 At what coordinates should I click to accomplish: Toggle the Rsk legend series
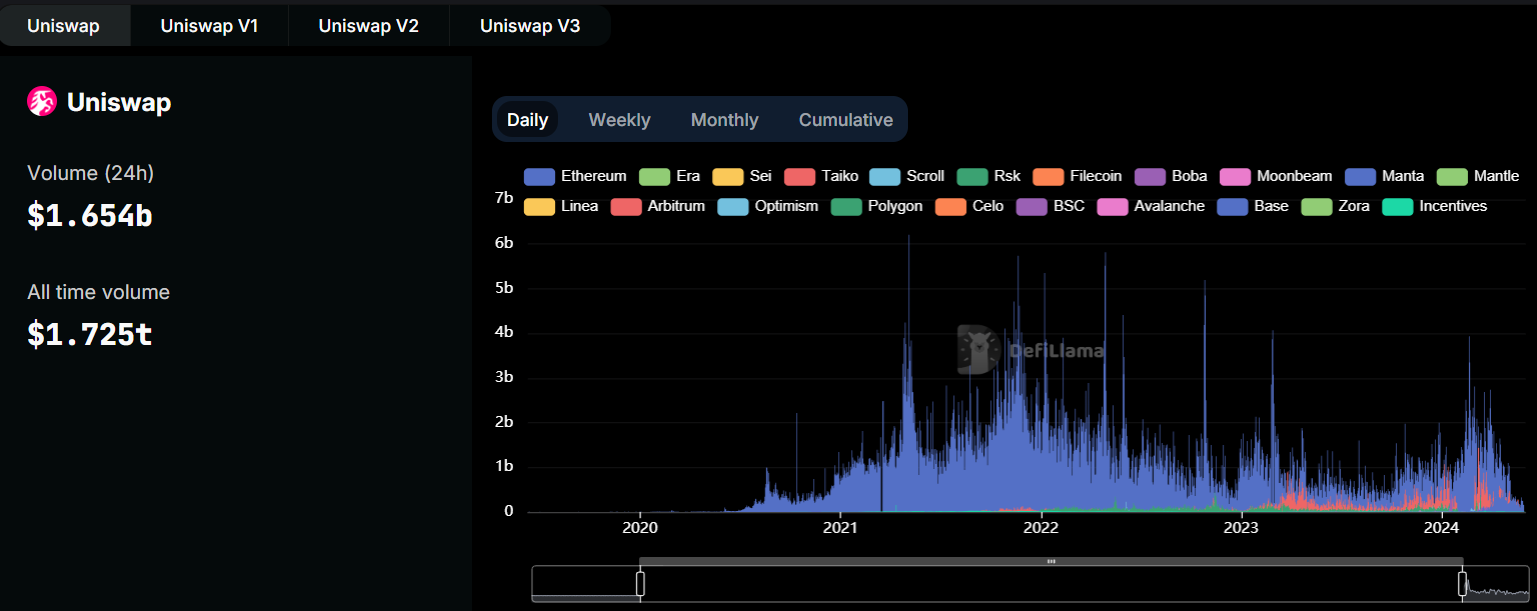pos(988,176)
